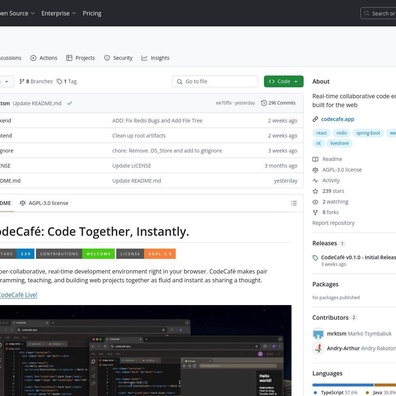This screenshot has height=396, width=396.
Task: Focus the Go to file search box
Action: [215, 81]
